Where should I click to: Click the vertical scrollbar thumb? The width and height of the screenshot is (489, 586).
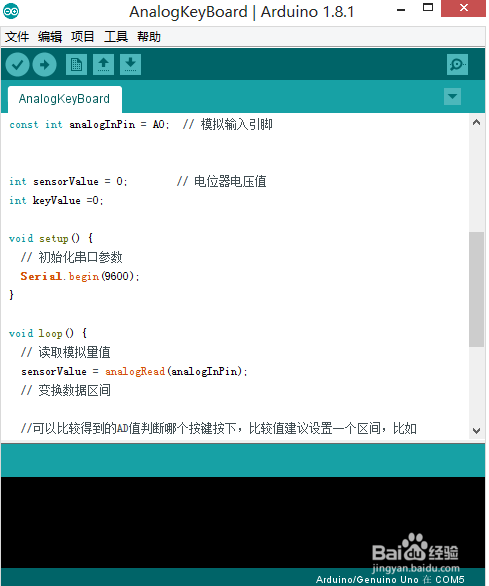pos(476,289)
